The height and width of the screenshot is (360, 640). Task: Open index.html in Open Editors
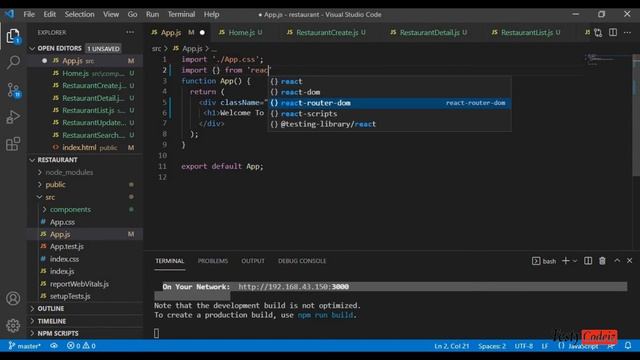pos(85,147)
